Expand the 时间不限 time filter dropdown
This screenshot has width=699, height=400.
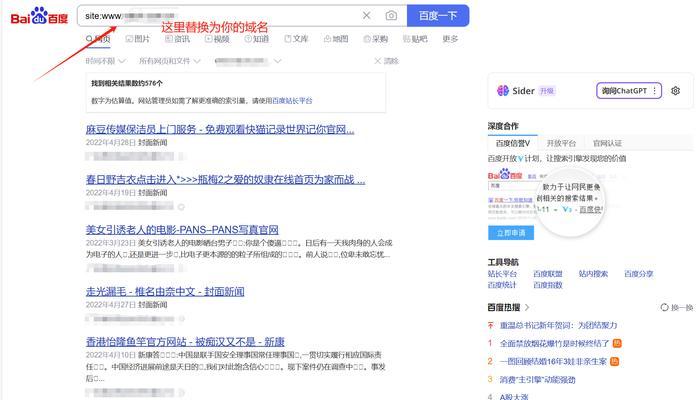pos(105,61)
